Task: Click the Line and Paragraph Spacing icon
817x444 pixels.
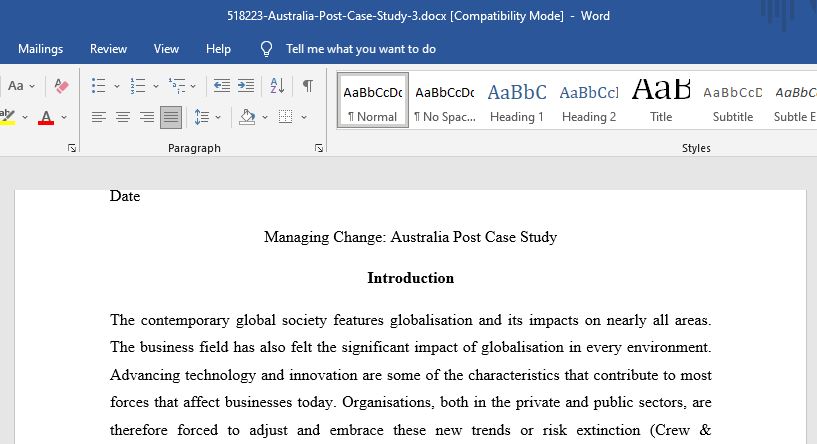Action: pyautogui.click(x=202, y=117)
